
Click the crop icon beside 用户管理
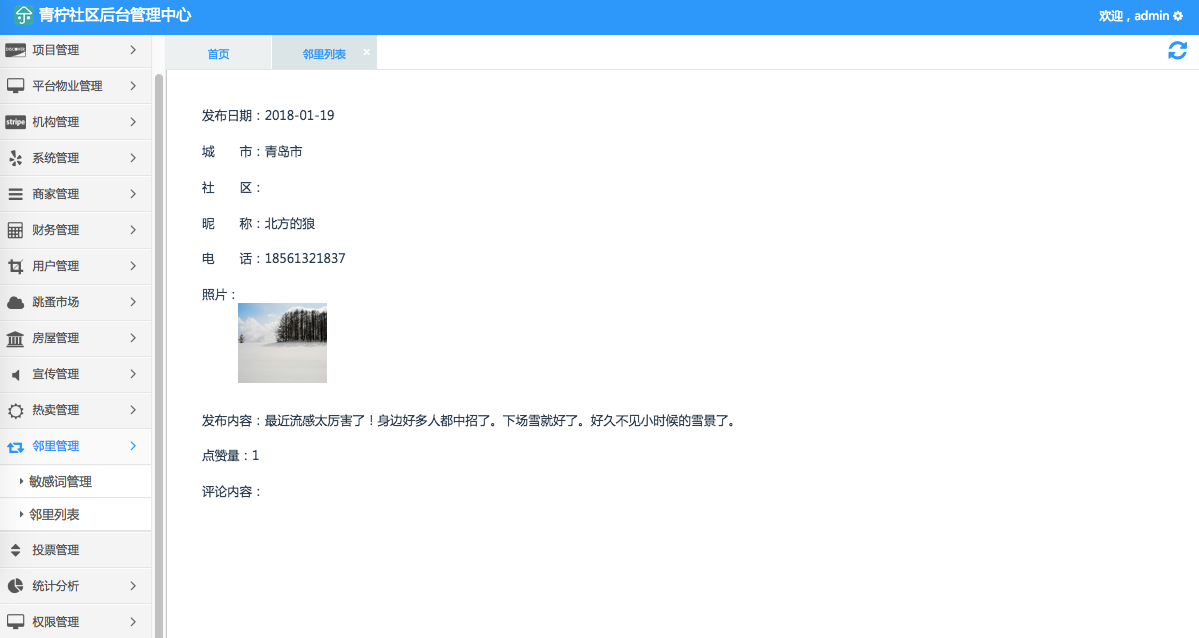pos(15,266)
